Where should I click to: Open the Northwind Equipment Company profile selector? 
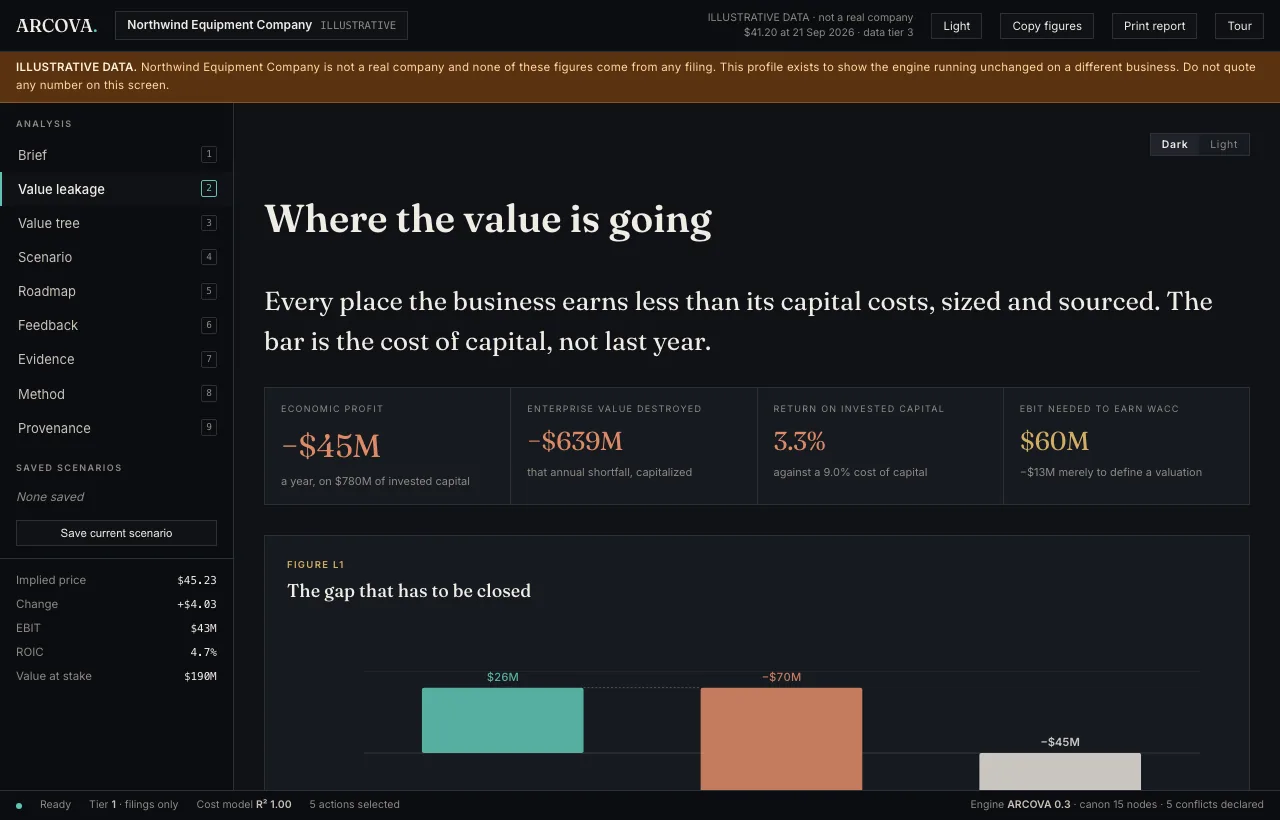click(261, 25)
